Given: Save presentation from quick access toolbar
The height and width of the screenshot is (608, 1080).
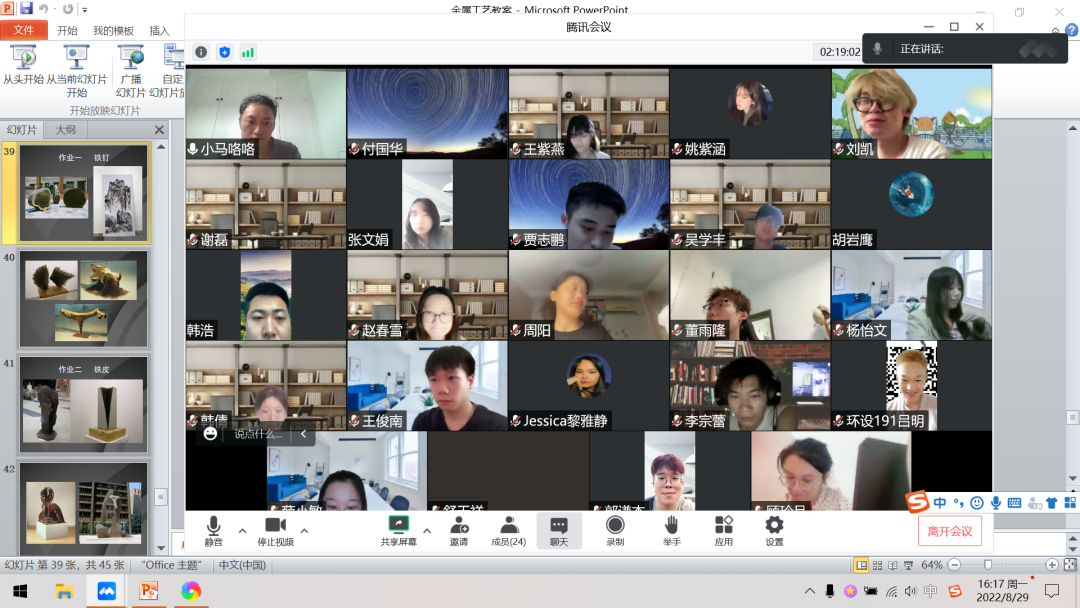Looking at the screenshot, I should 26,8.
